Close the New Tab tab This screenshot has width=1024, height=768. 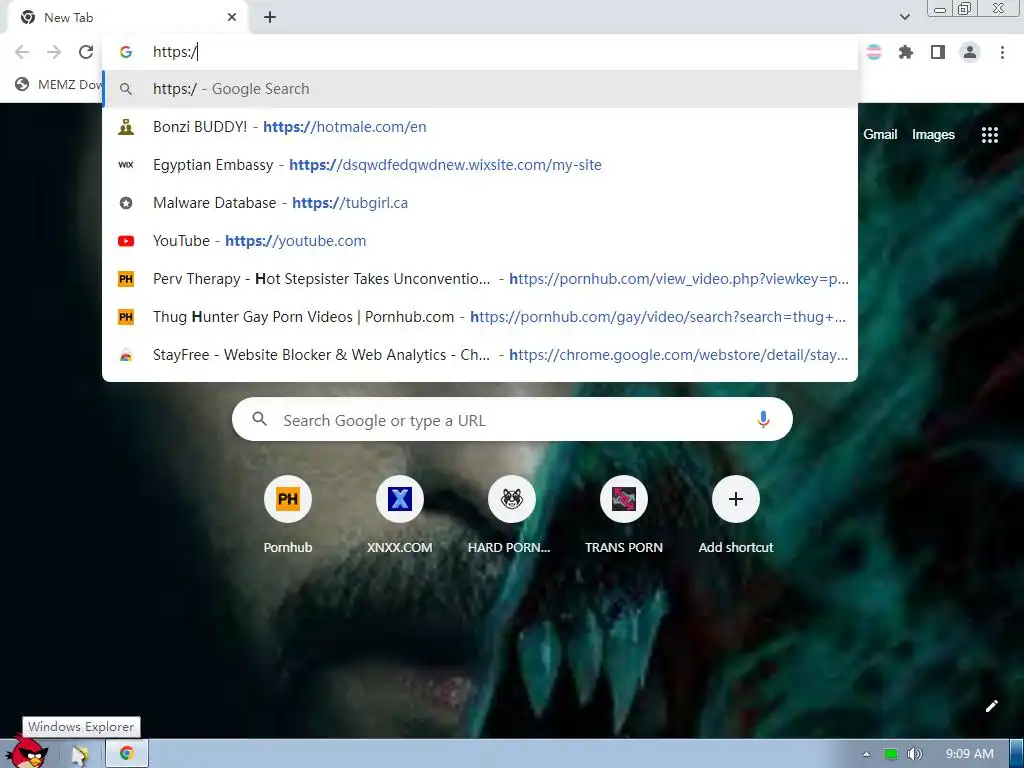[x=232, y=18]
